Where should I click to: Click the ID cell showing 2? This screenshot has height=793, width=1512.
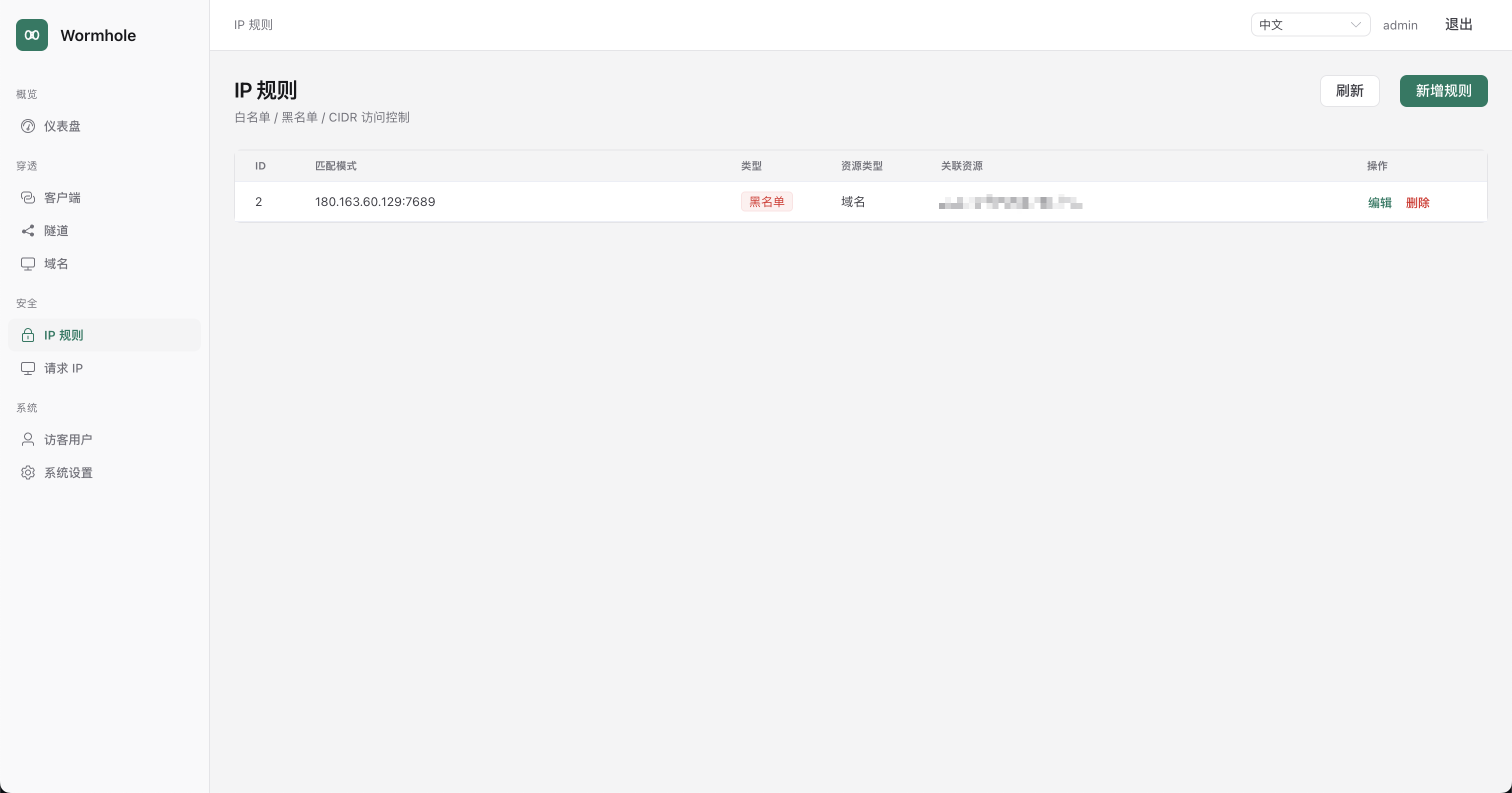point(258,201)
